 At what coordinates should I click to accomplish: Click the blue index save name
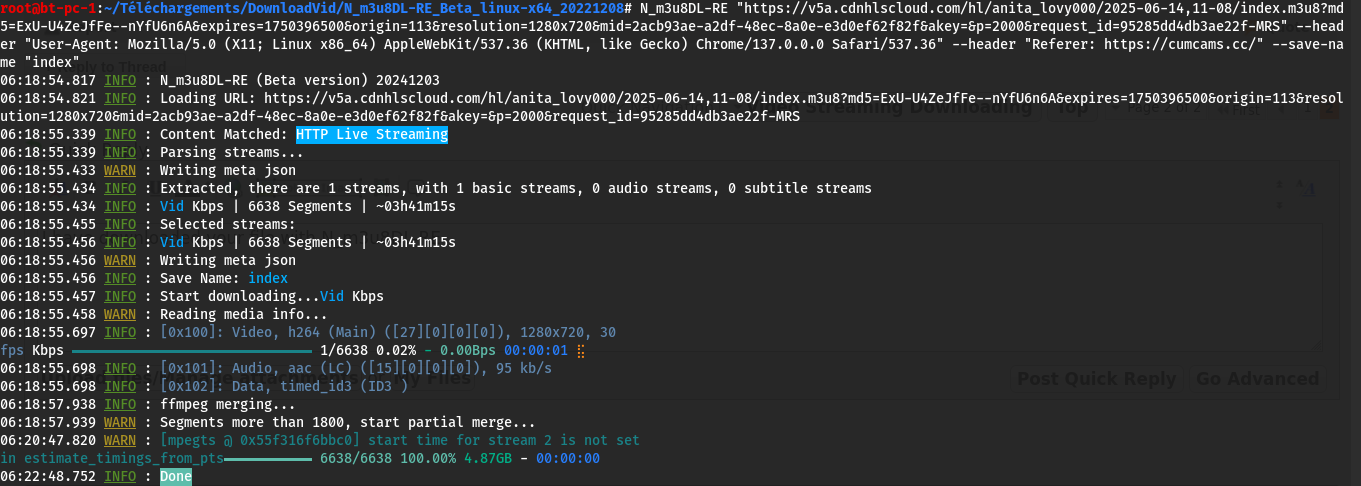tap(267, 278)
